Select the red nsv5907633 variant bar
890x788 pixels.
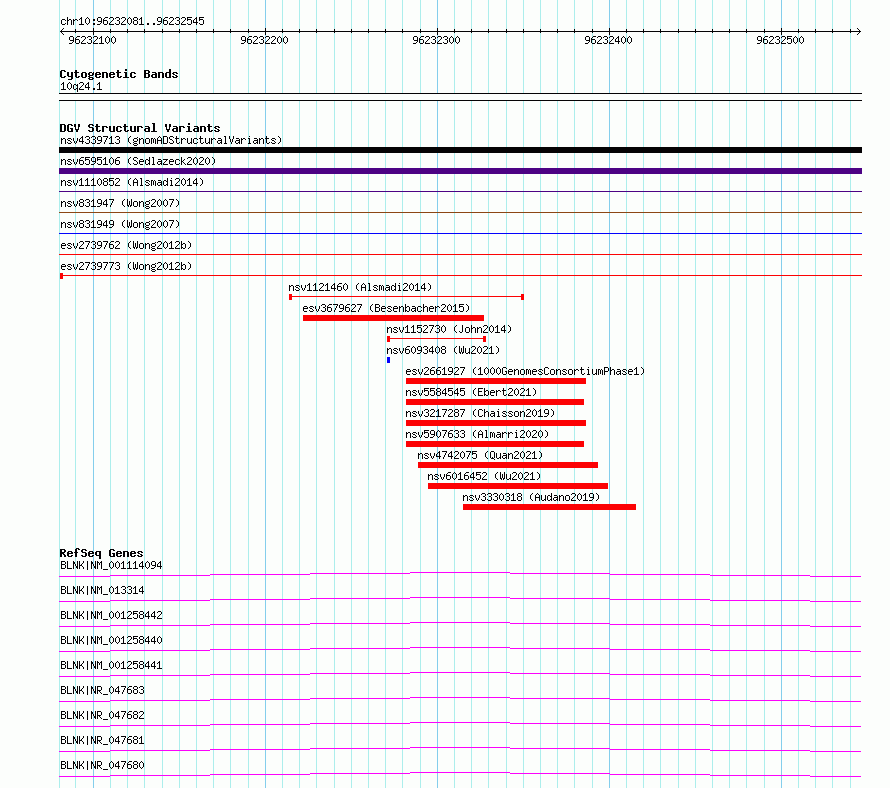pyautogui.click(x=495, y=444)
